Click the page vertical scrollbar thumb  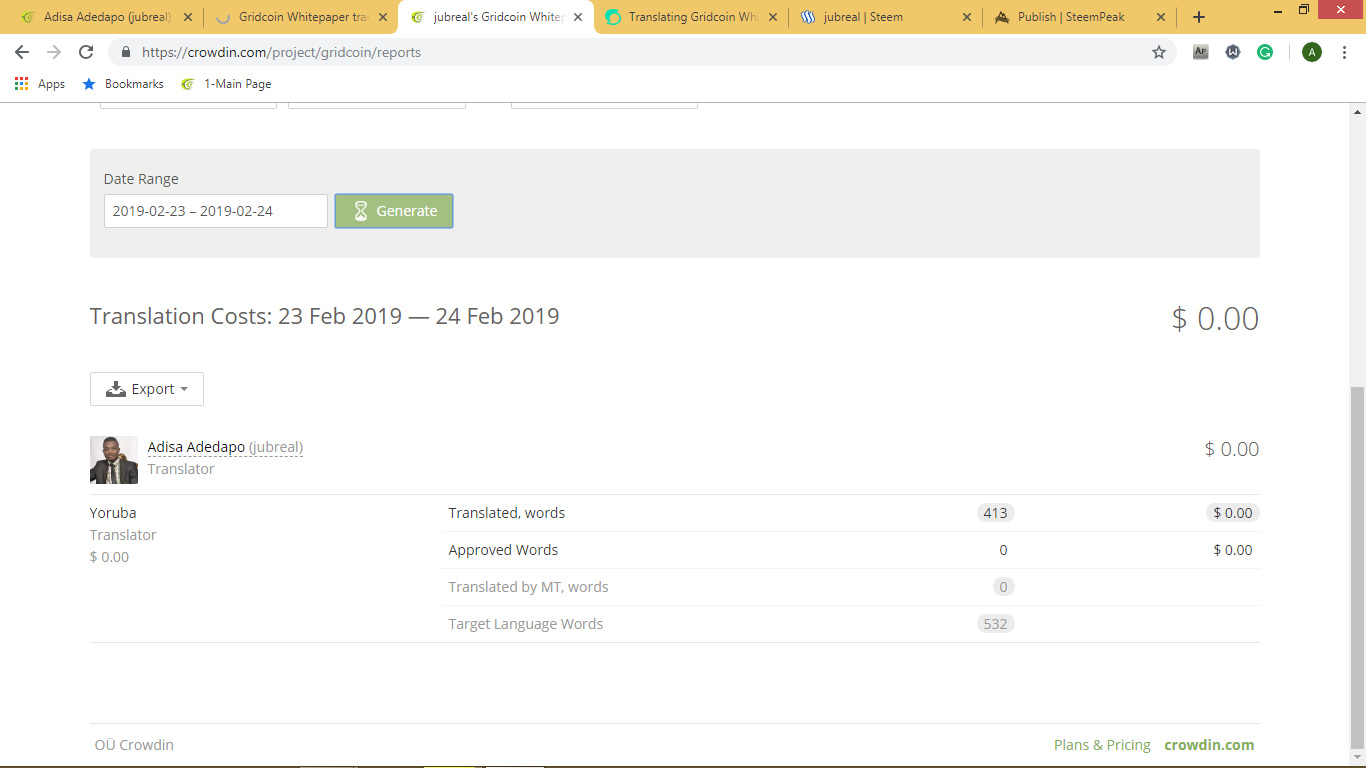(x=1357, y=567)
